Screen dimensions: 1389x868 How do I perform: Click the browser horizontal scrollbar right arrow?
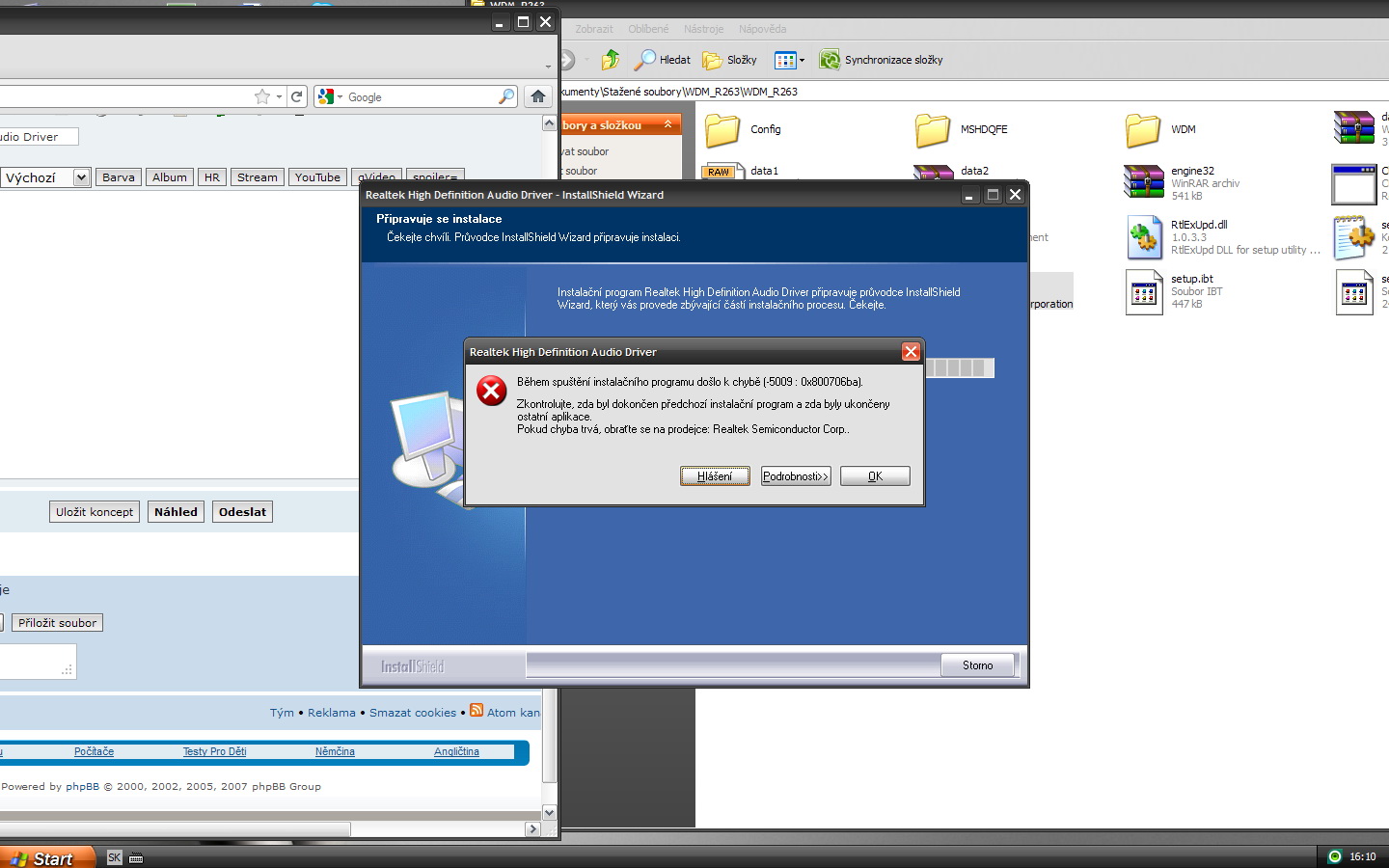[532, 828]
